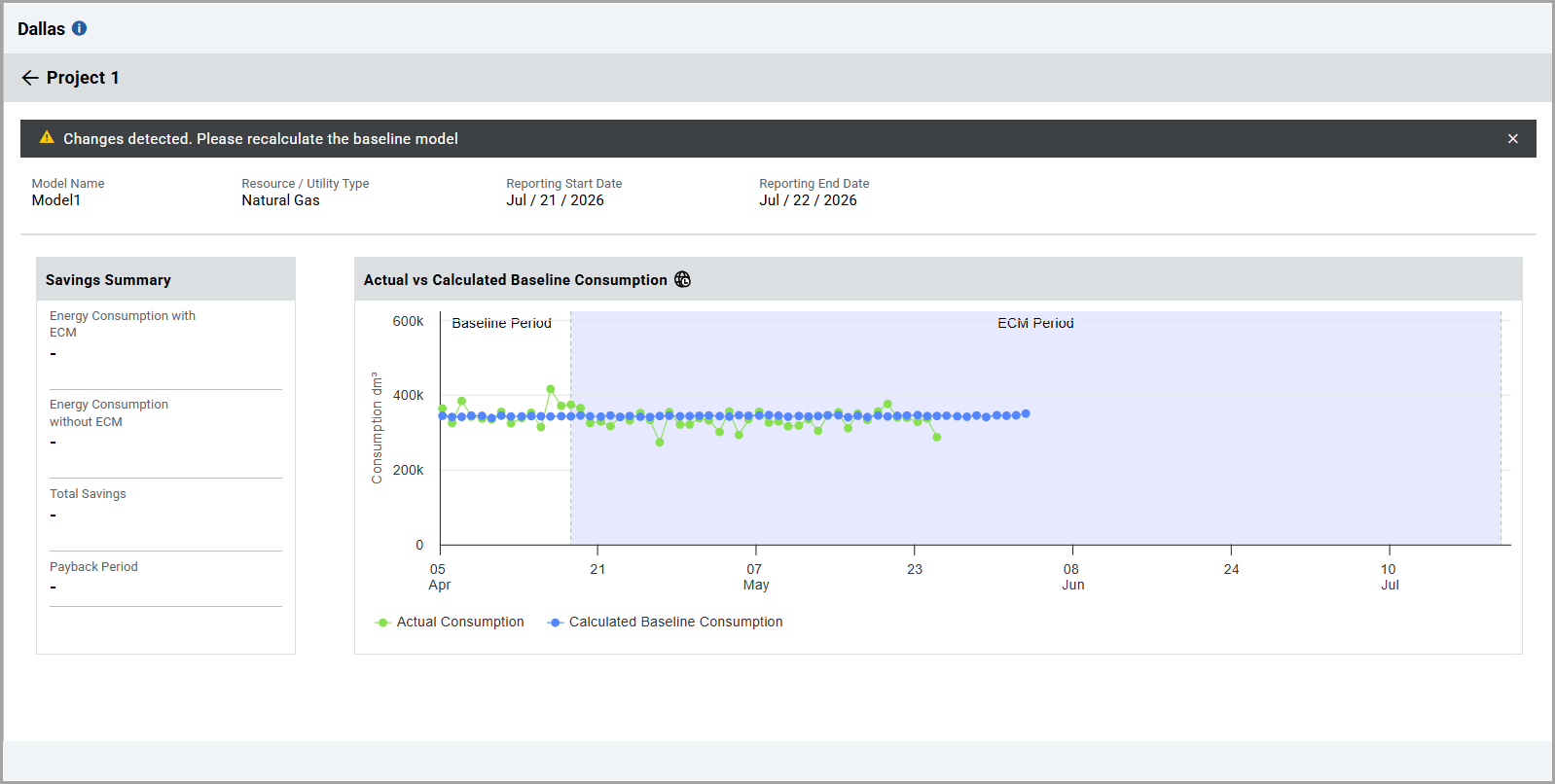
Task: Click the yellow warning triangle icon
Action: click(x=47, y=138)
